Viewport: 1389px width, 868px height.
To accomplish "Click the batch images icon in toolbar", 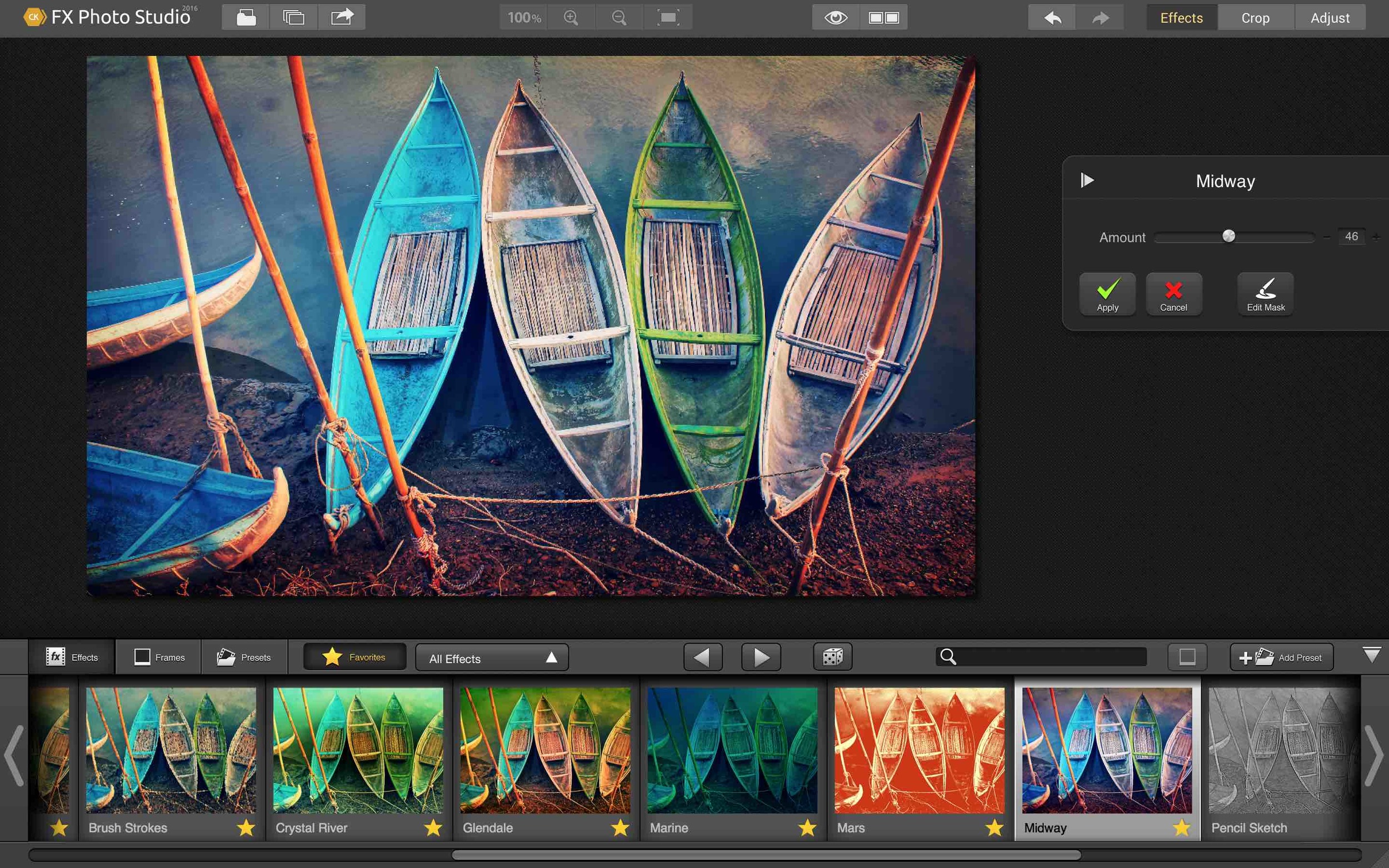I will click(x=293, y=17).
